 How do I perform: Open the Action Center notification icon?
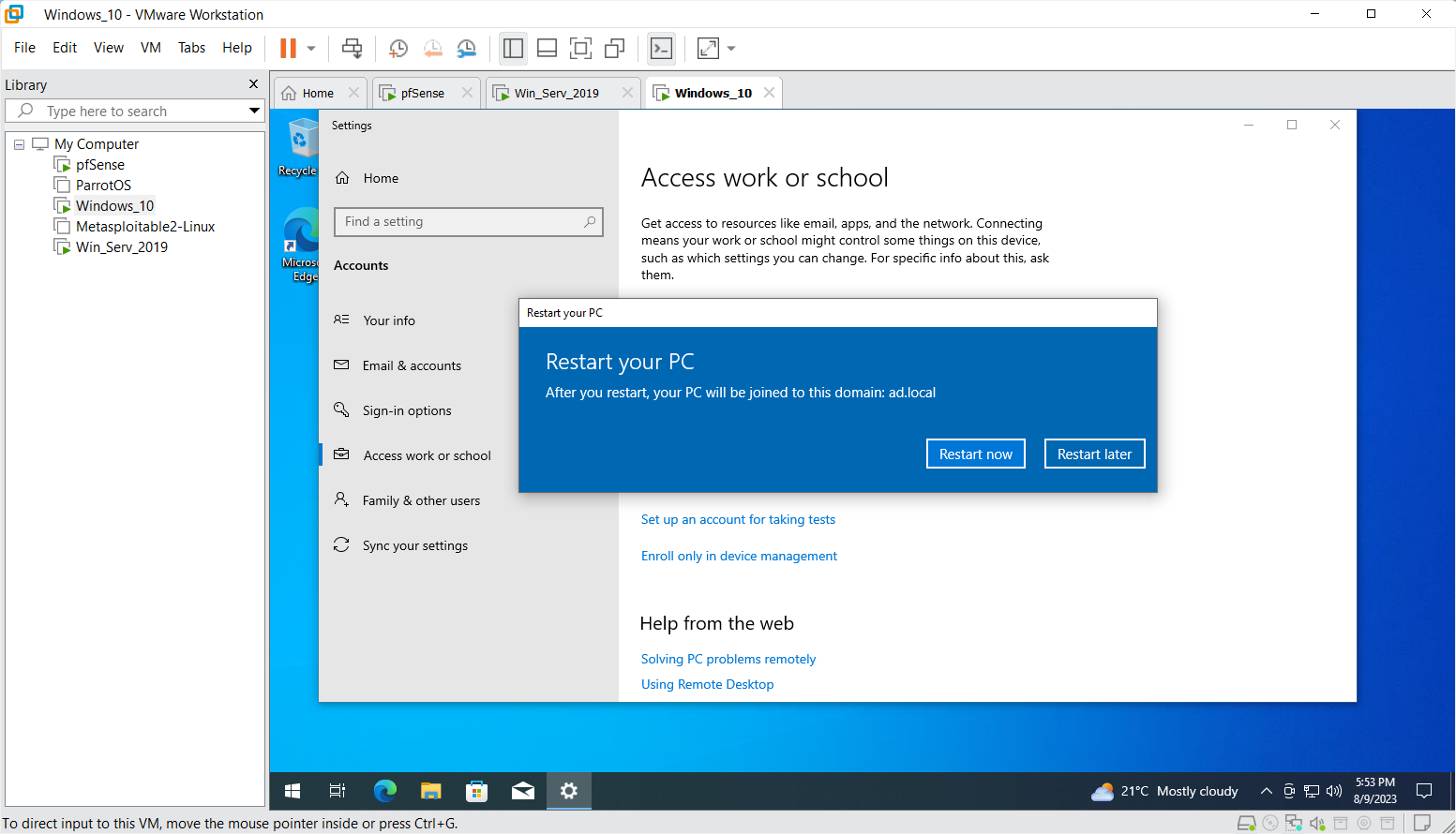1424,791
